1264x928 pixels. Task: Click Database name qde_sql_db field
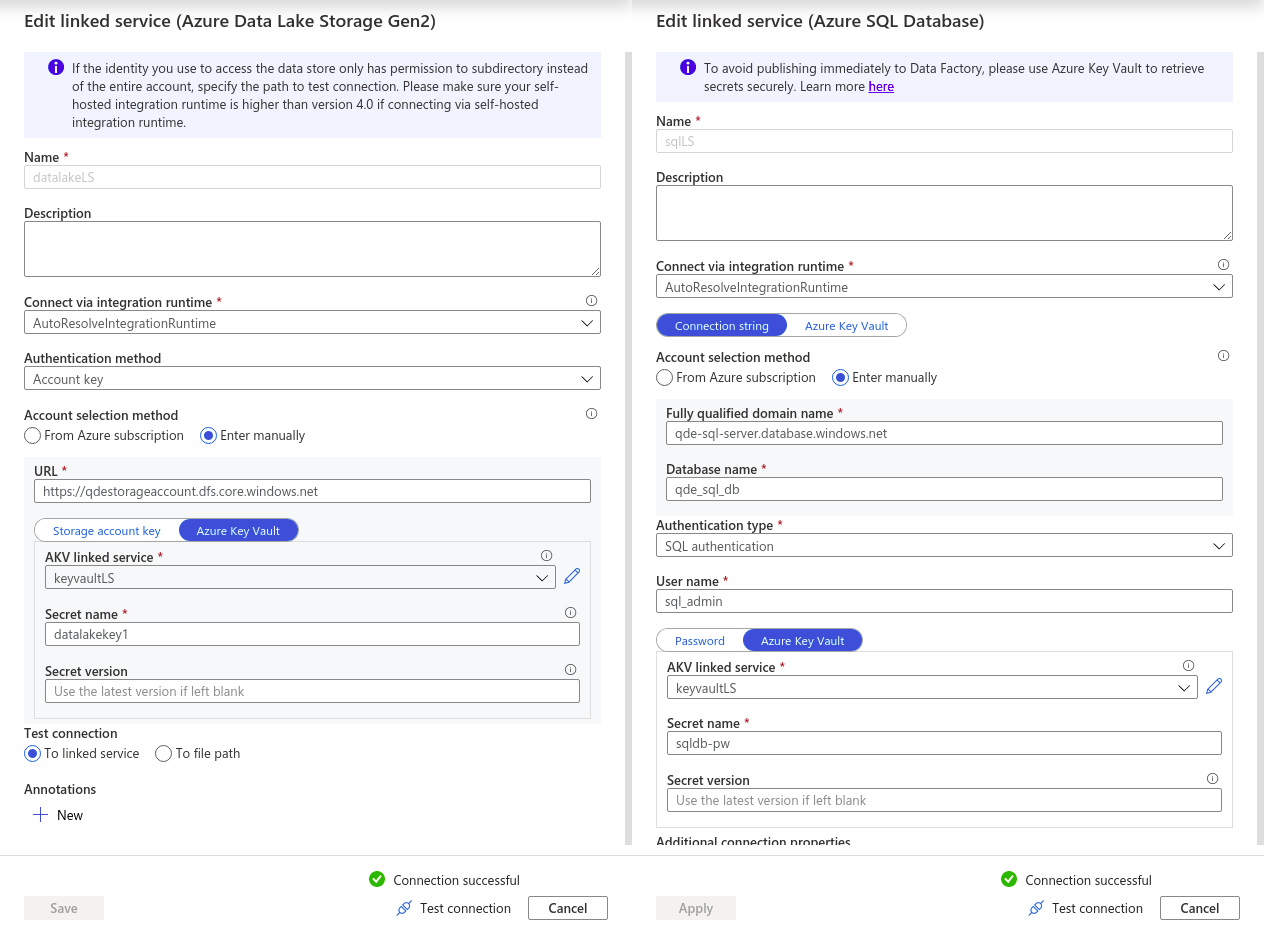pyautogui.click(x=944, y=489)
